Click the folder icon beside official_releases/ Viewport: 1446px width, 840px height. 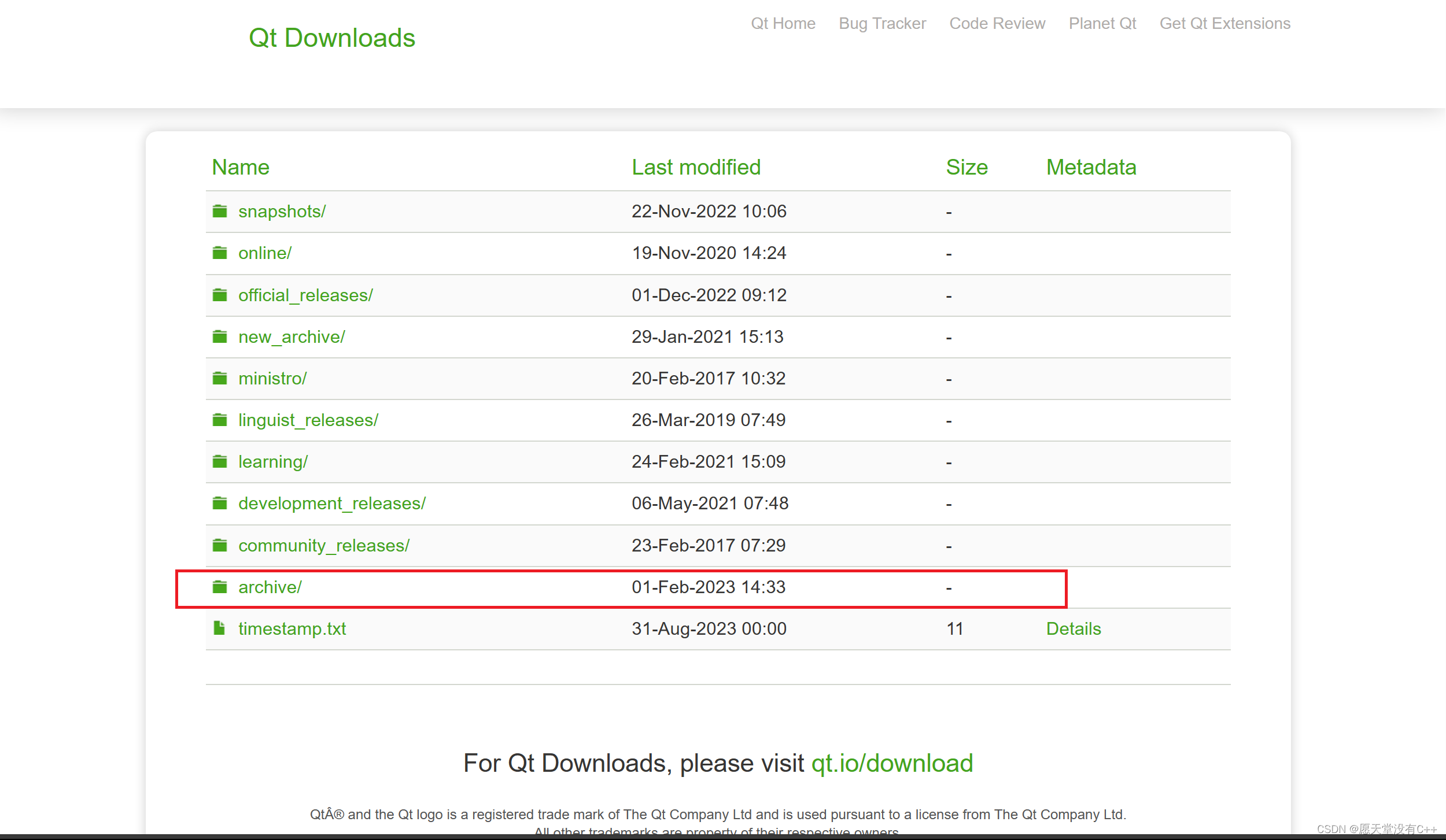coord(220,295)
